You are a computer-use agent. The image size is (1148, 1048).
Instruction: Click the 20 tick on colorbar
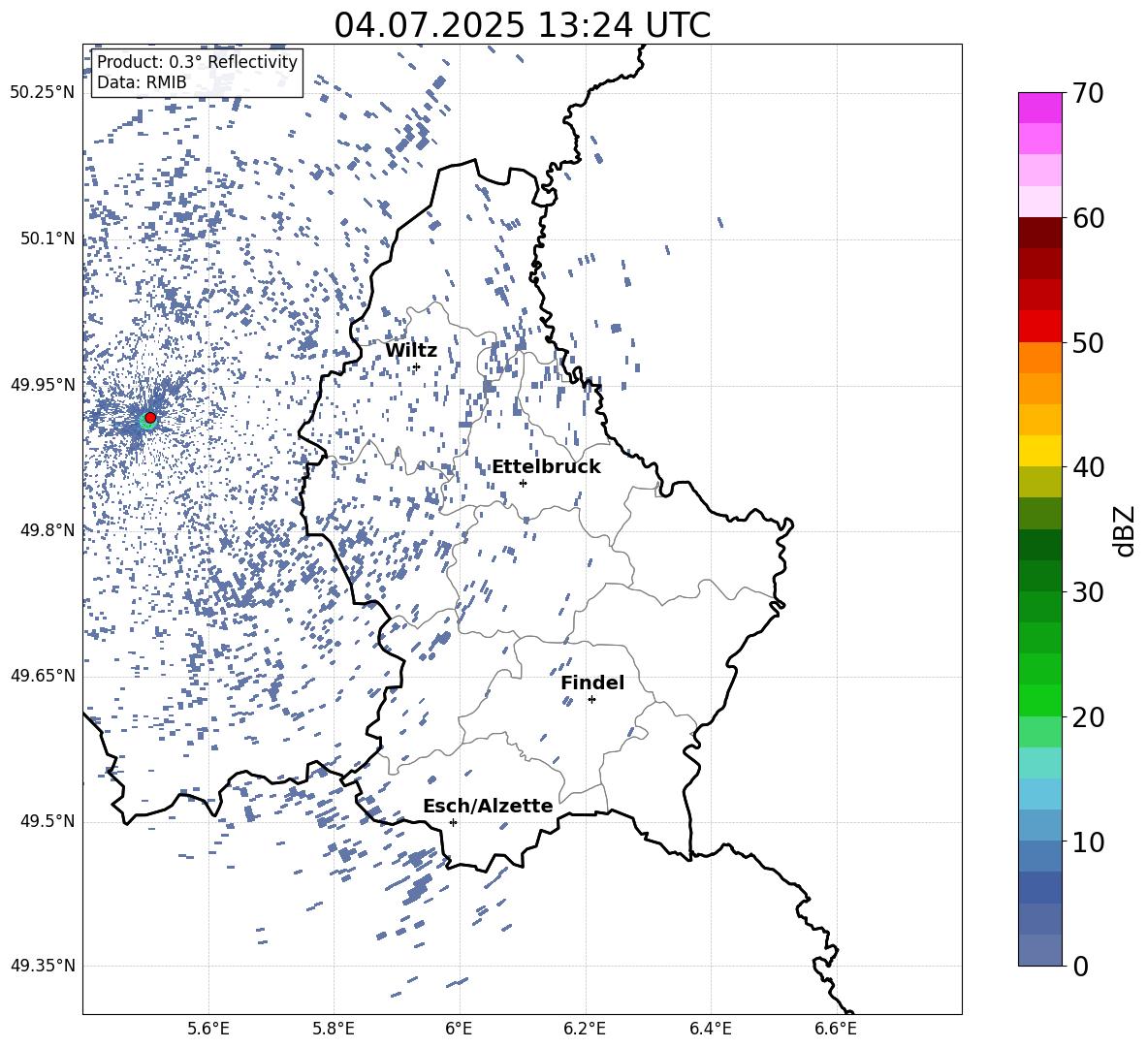[1088, 716]
